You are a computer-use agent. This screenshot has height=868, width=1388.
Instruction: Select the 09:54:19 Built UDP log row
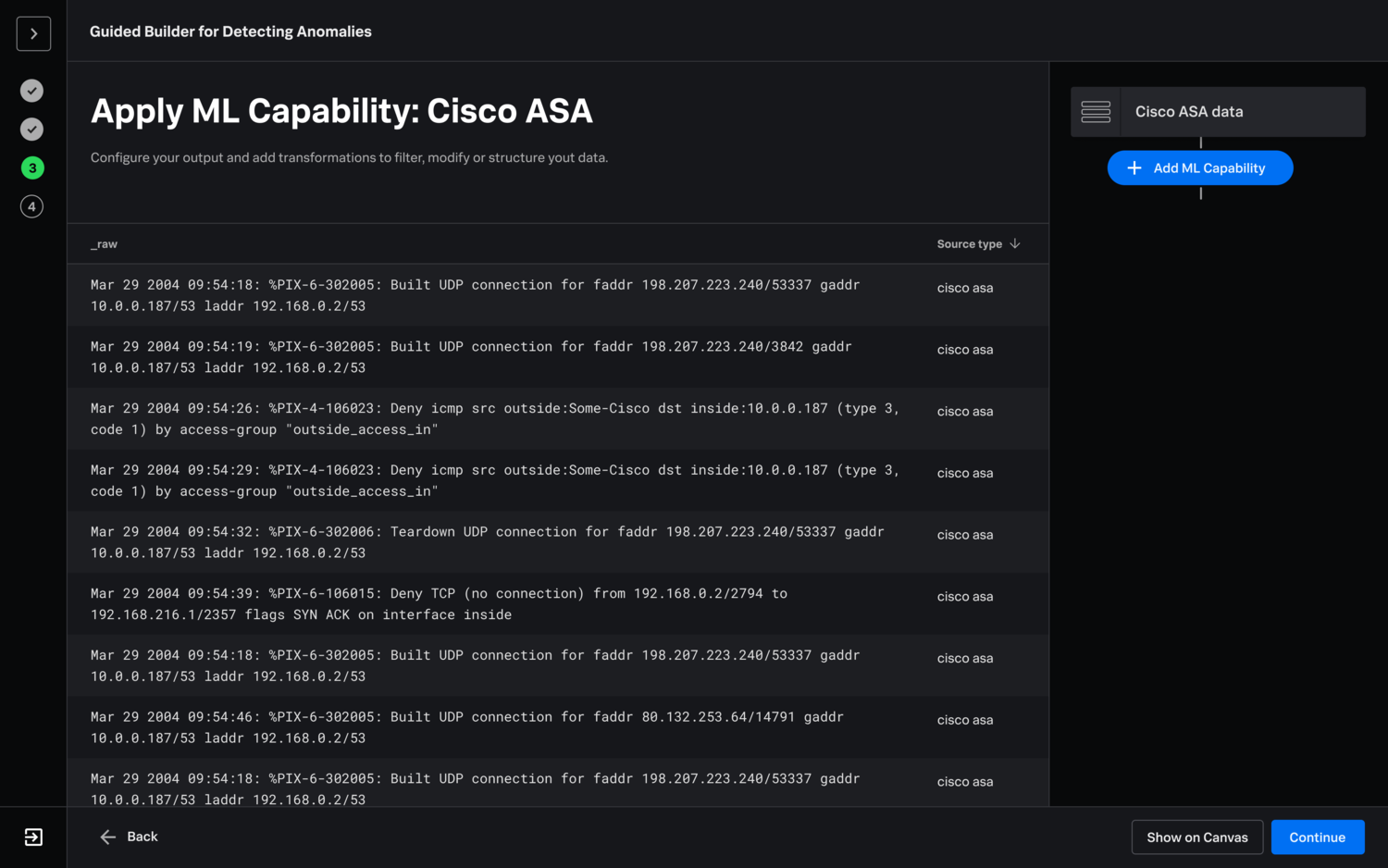tap(558, 357)
